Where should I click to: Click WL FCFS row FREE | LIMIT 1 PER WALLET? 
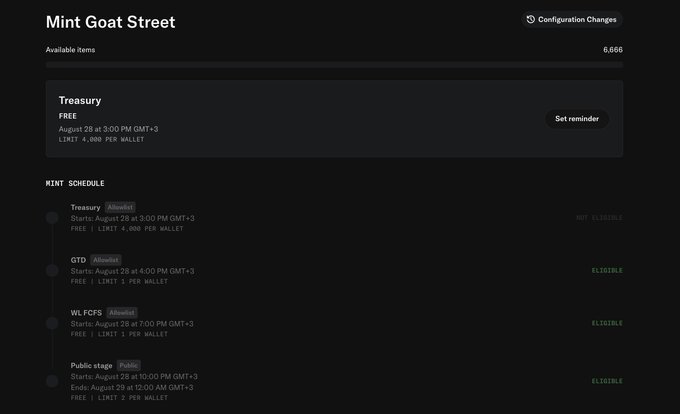coord(119,334)
